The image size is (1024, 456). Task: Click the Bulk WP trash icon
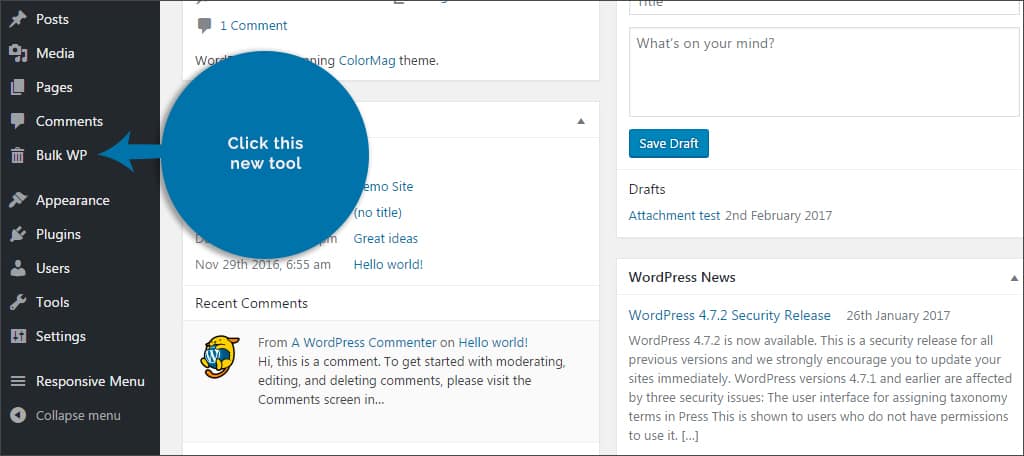tap(18, 155)
